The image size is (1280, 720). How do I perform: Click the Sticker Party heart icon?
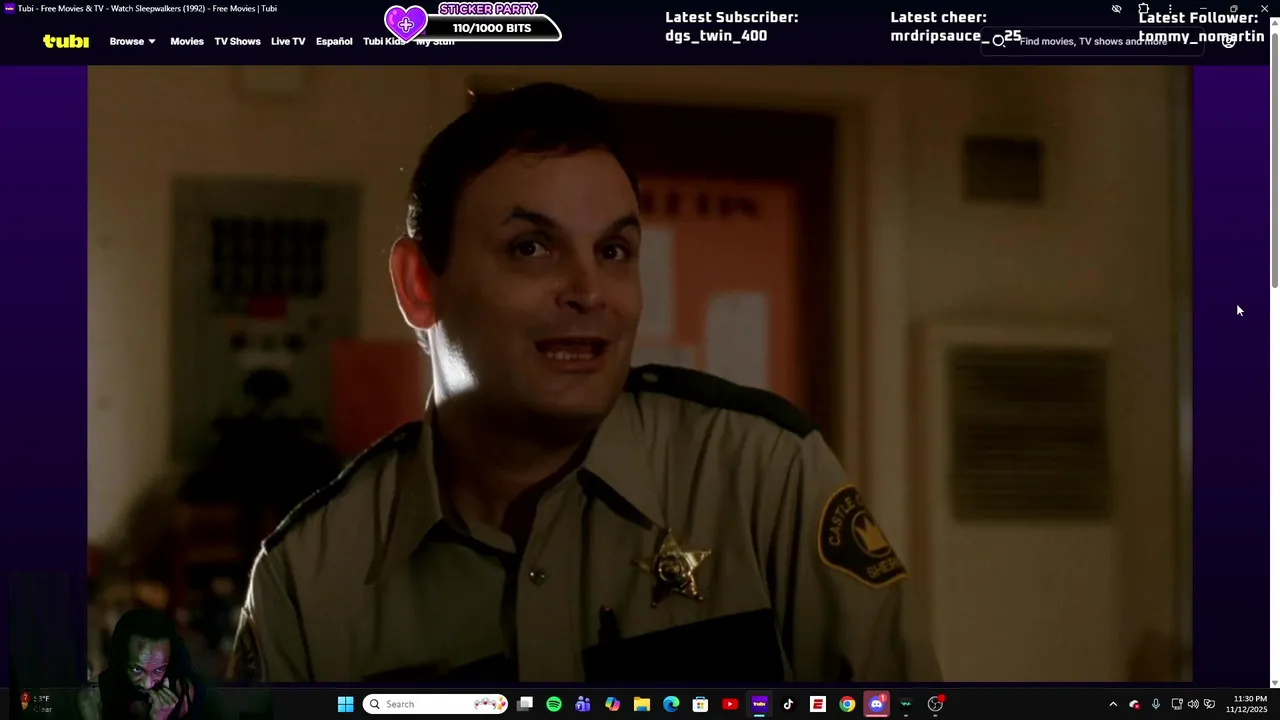(406, 24)
